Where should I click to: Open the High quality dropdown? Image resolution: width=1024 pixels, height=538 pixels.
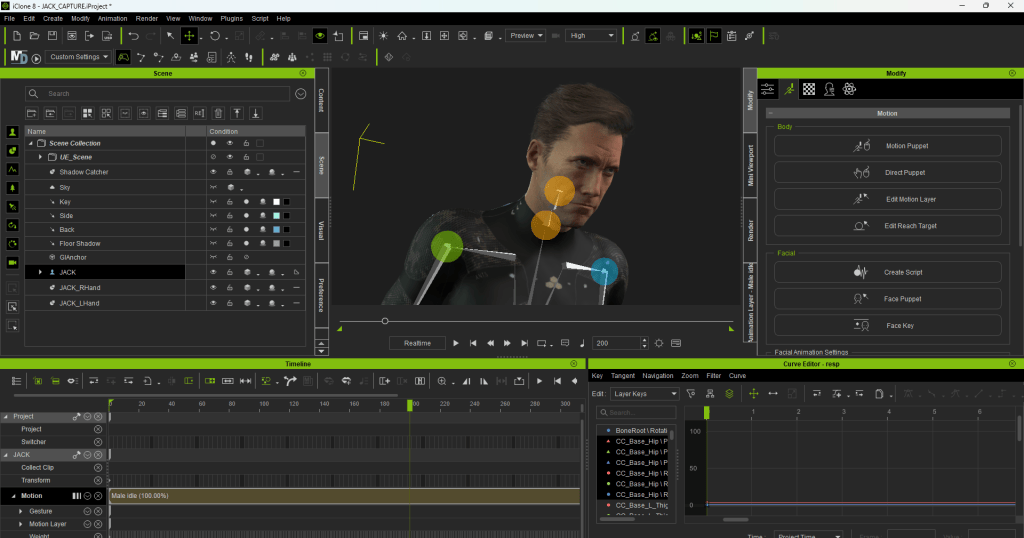(591, 36)
